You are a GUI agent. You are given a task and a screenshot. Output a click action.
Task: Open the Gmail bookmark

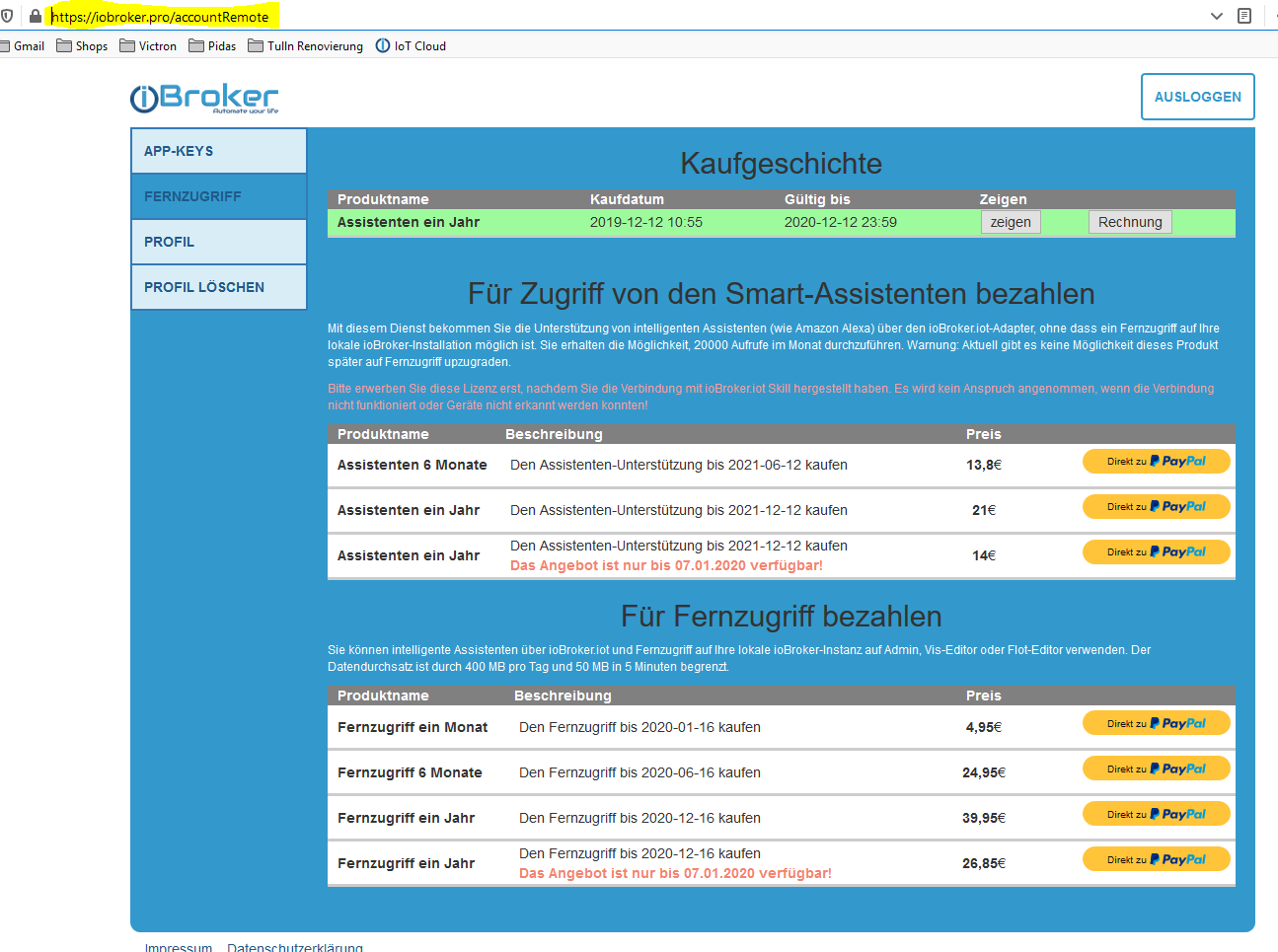click(x=24, y=46)
